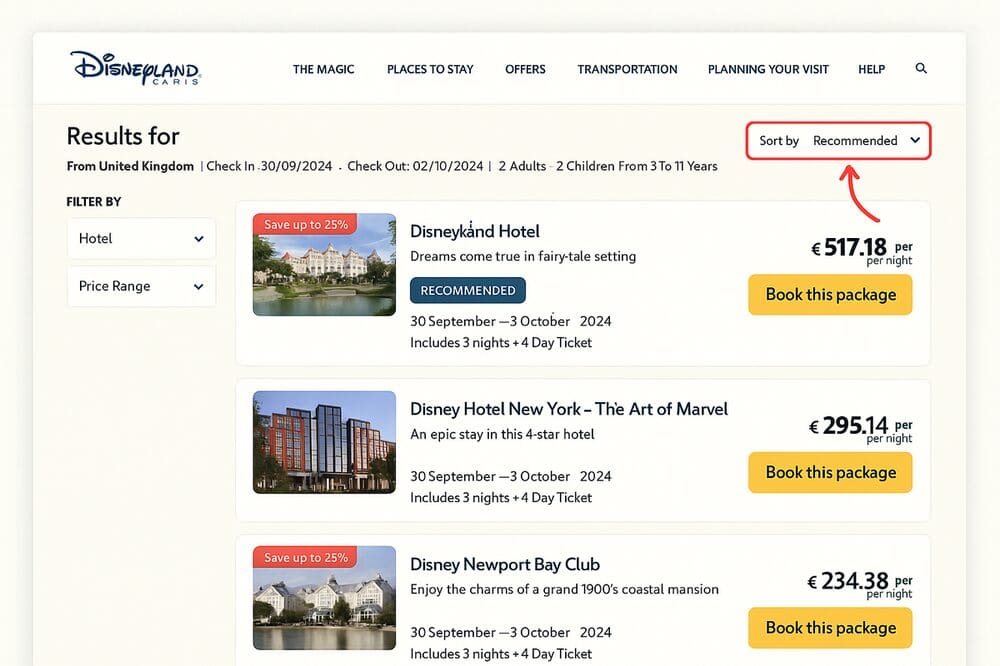
Task: Click the Help menu item
Action: [x=871, y=70]
